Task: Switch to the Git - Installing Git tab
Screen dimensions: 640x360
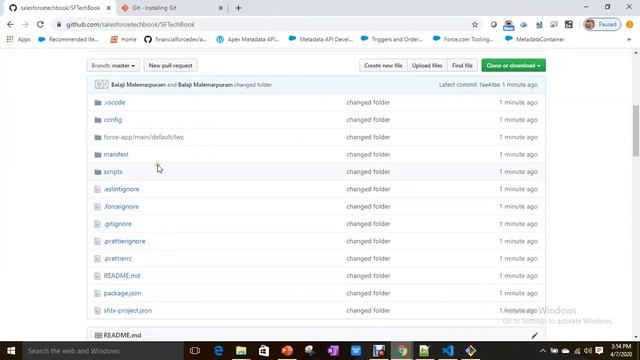Action: coord(171,8)
